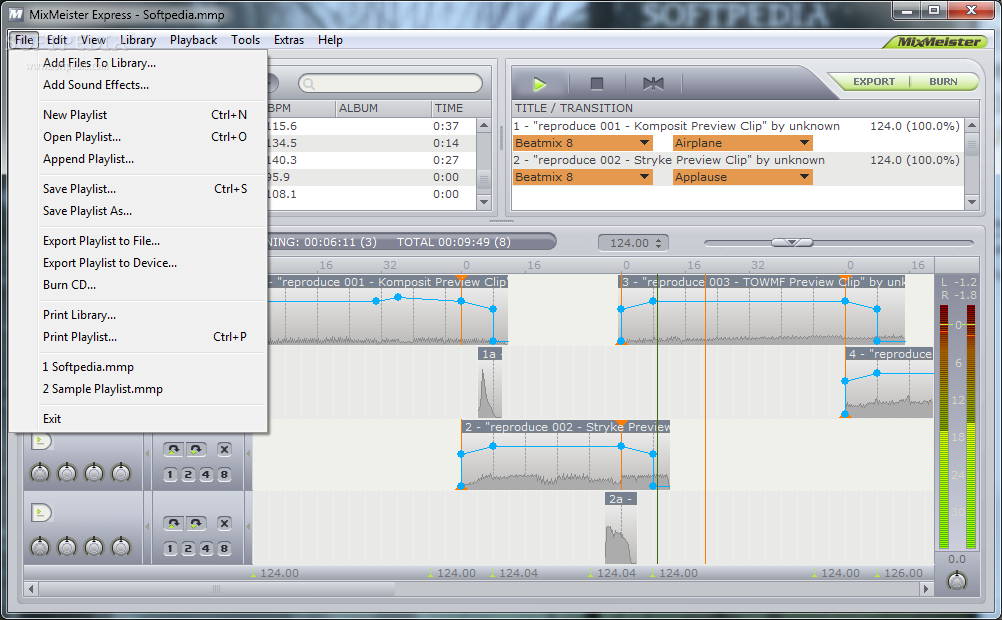The width and height of the screenshot is (1002, 620).
Task: Select beat length 8 on the 2a track
Action: tap(224, 548)
